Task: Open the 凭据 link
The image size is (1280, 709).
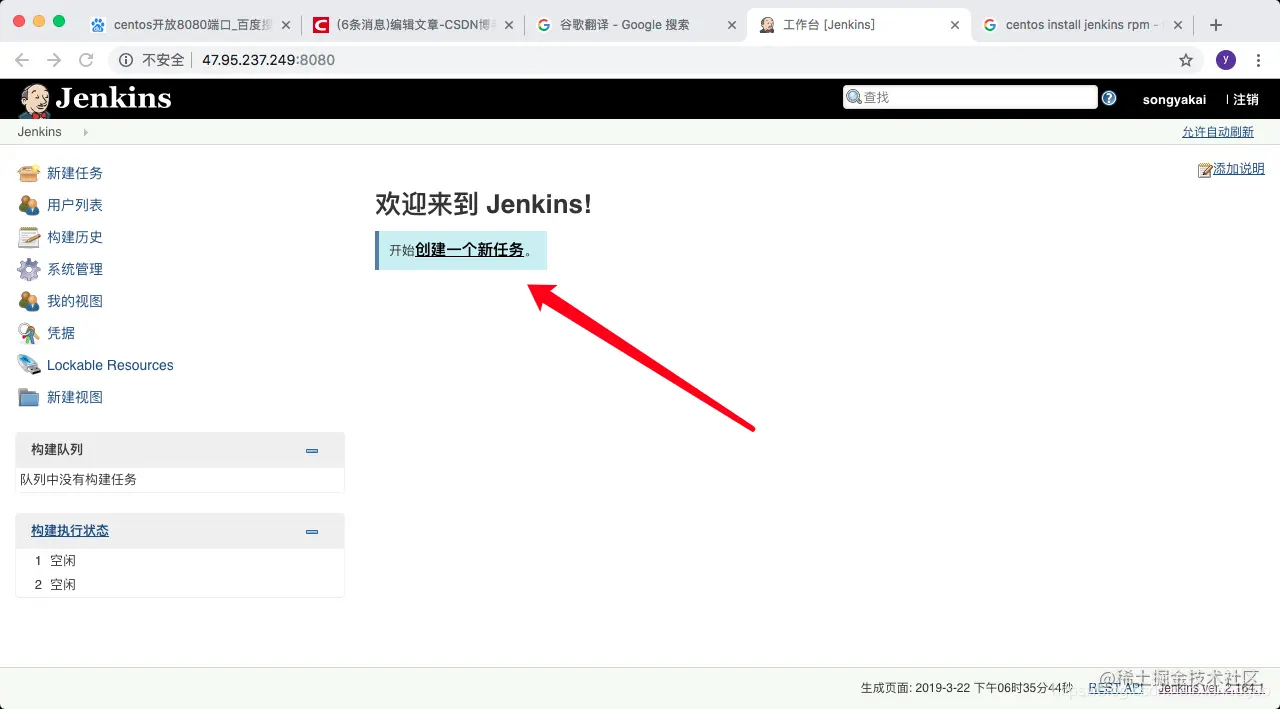Action: point(61,333)
